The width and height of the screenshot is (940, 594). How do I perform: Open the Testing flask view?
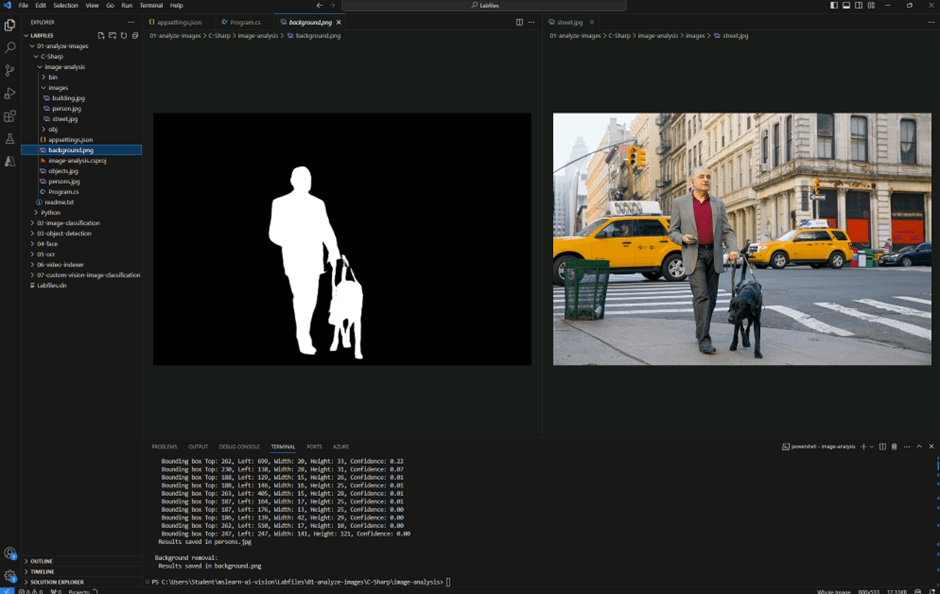pos(10,139)
